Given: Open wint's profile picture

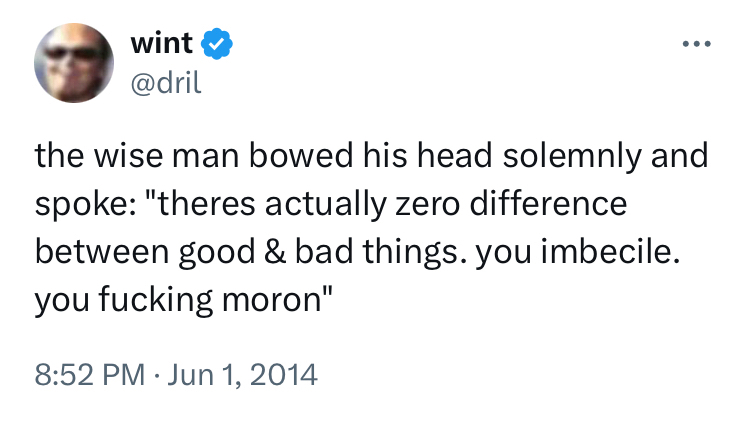Looking at the screenshot, I should [75, 63].
